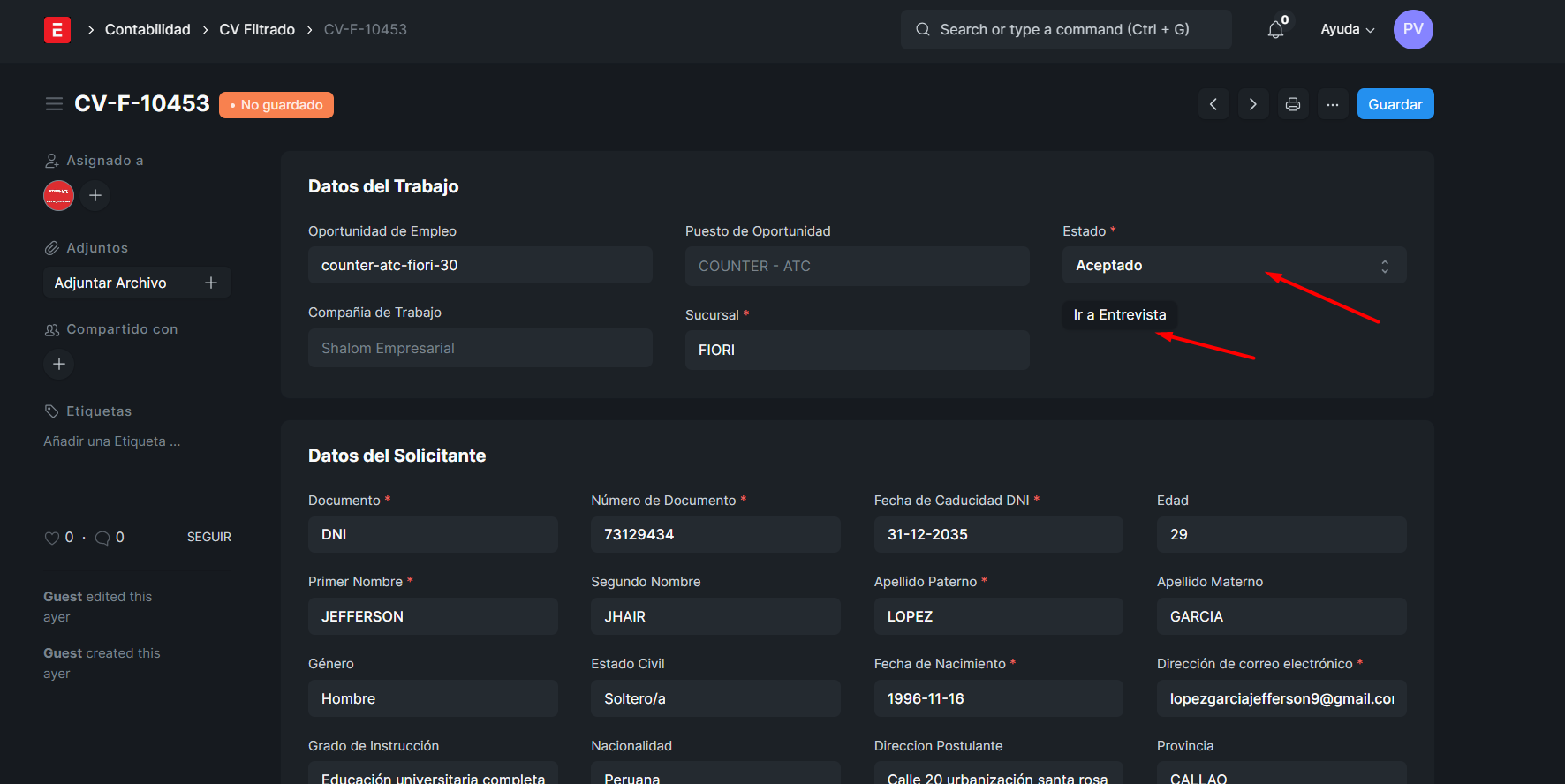
Task: Expand the Ayuda help menu
Action: pos(1347,30)
